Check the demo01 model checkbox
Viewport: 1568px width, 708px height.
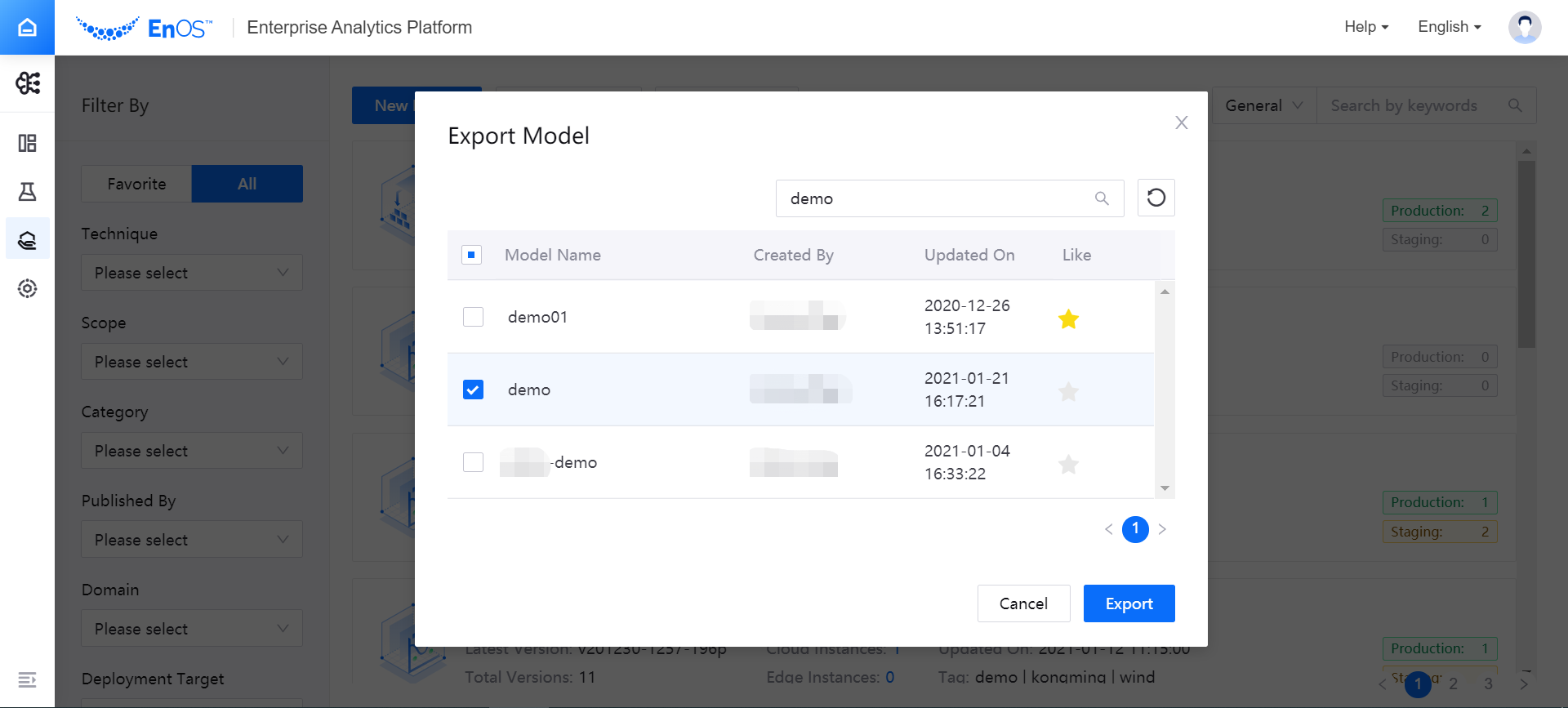pyautogui.click(x=473, y=317)
